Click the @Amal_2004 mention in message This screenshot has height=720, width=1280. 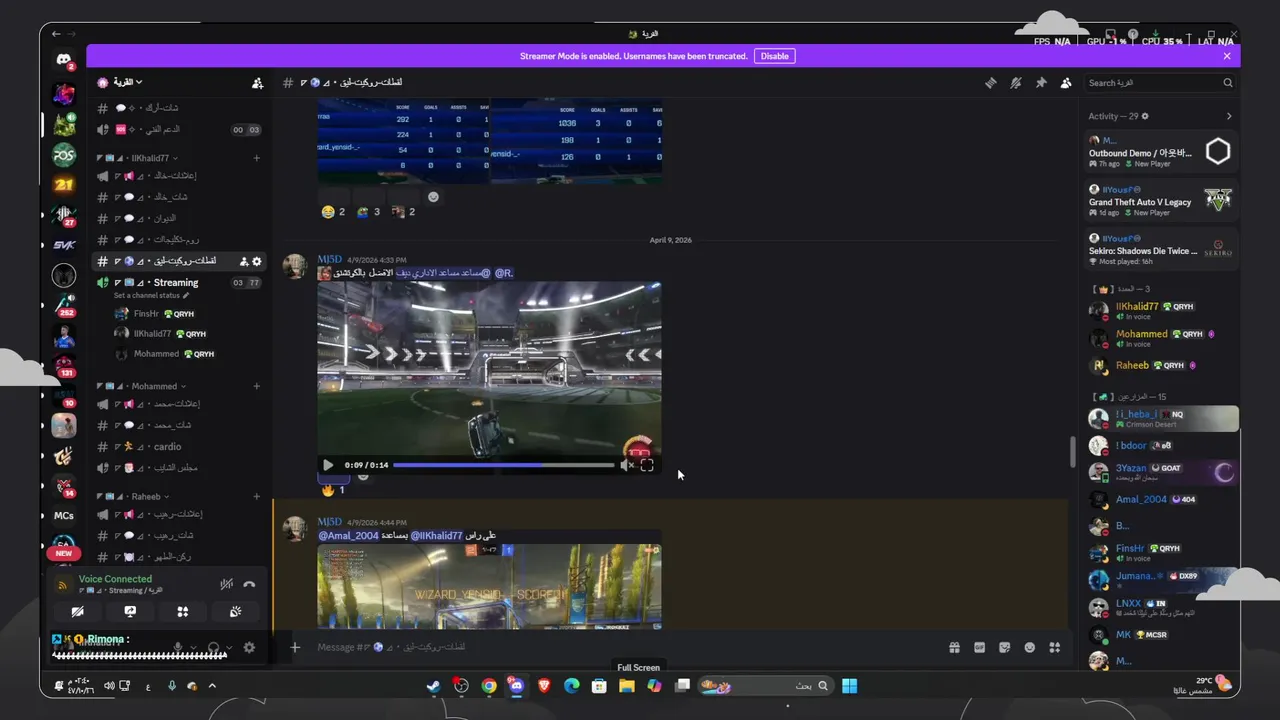point(348,536)
